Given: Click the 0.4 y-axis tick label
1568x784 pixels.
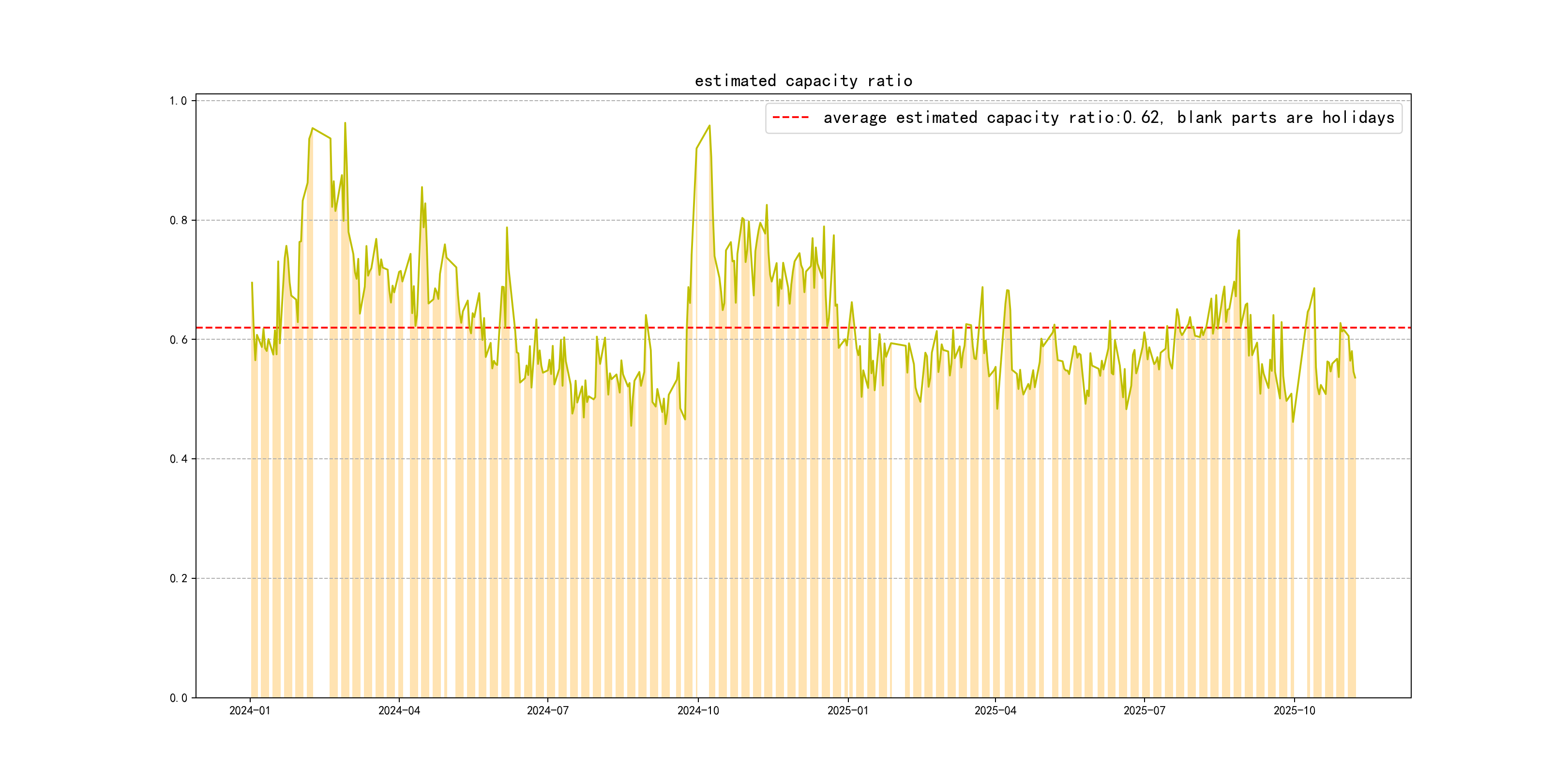Looking at the screenshot, I should [178, 459].
